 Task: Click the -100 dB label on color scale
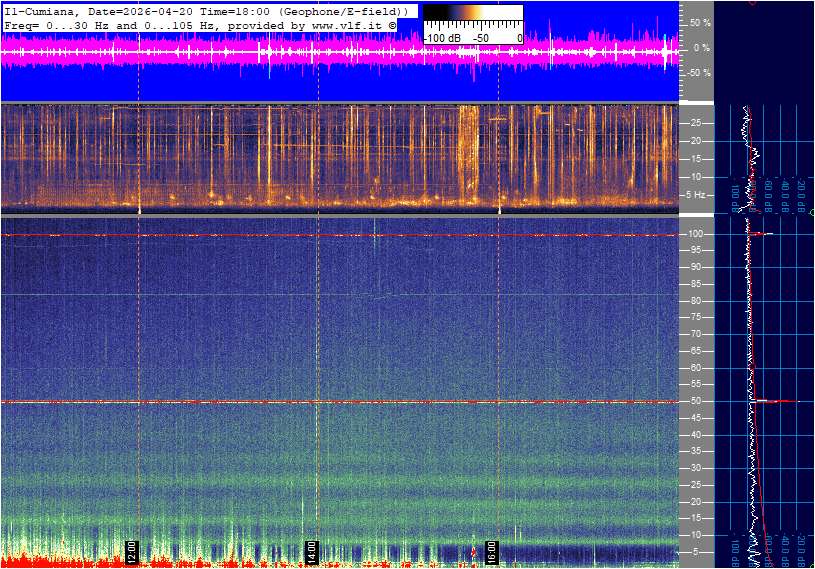click(441, 38)
